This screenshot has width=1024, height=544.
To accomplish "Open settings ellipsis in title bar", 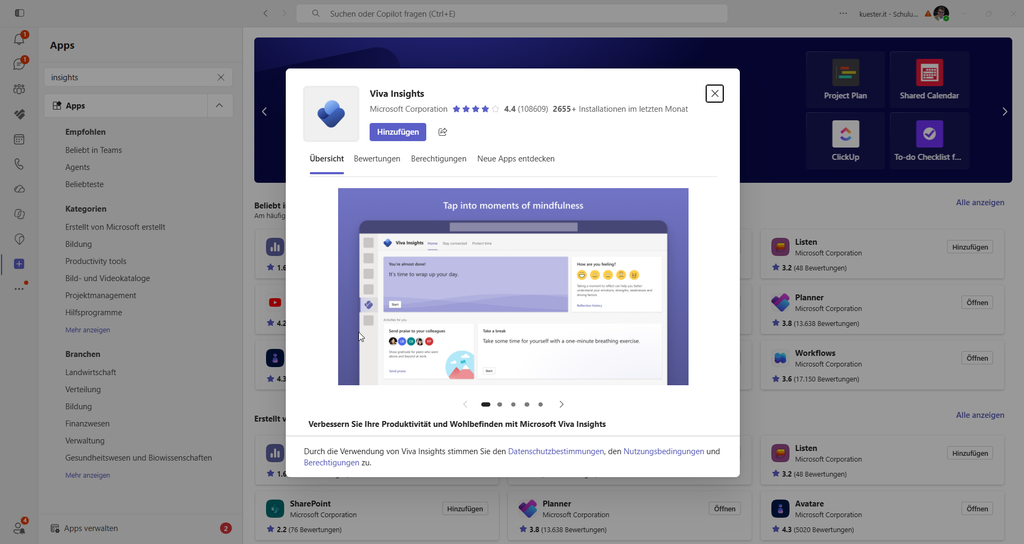I will (843, 13).
